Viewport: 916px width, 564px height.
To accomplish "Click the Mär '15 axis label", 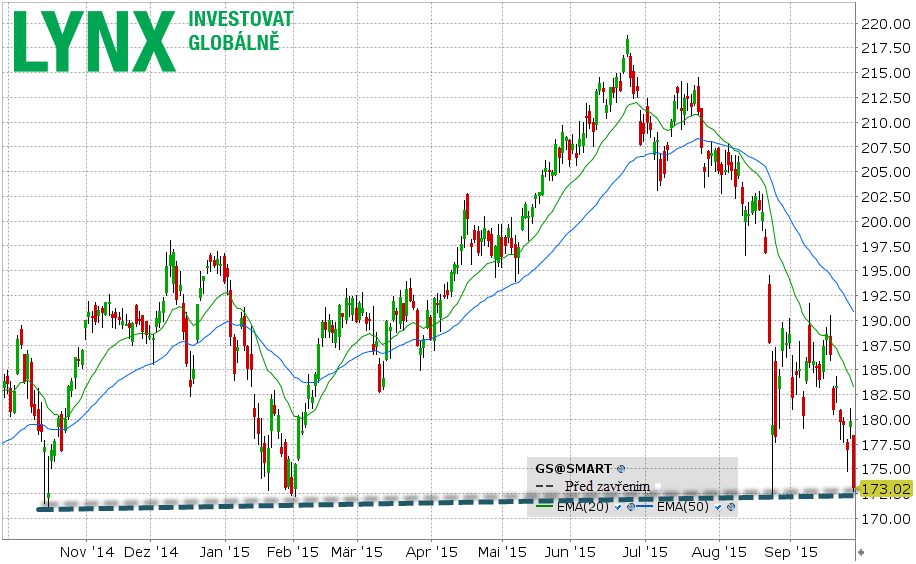I will point(356,552).
